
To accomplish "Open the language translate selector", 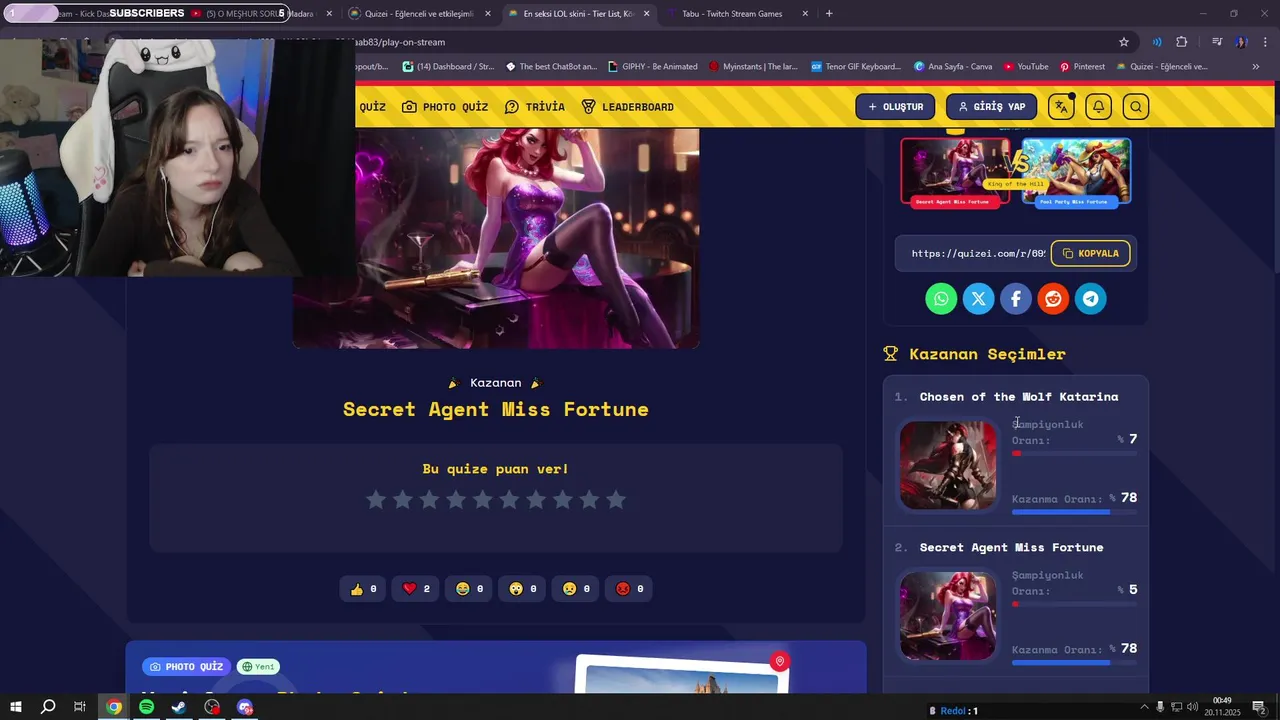I will click(1061, 107).
